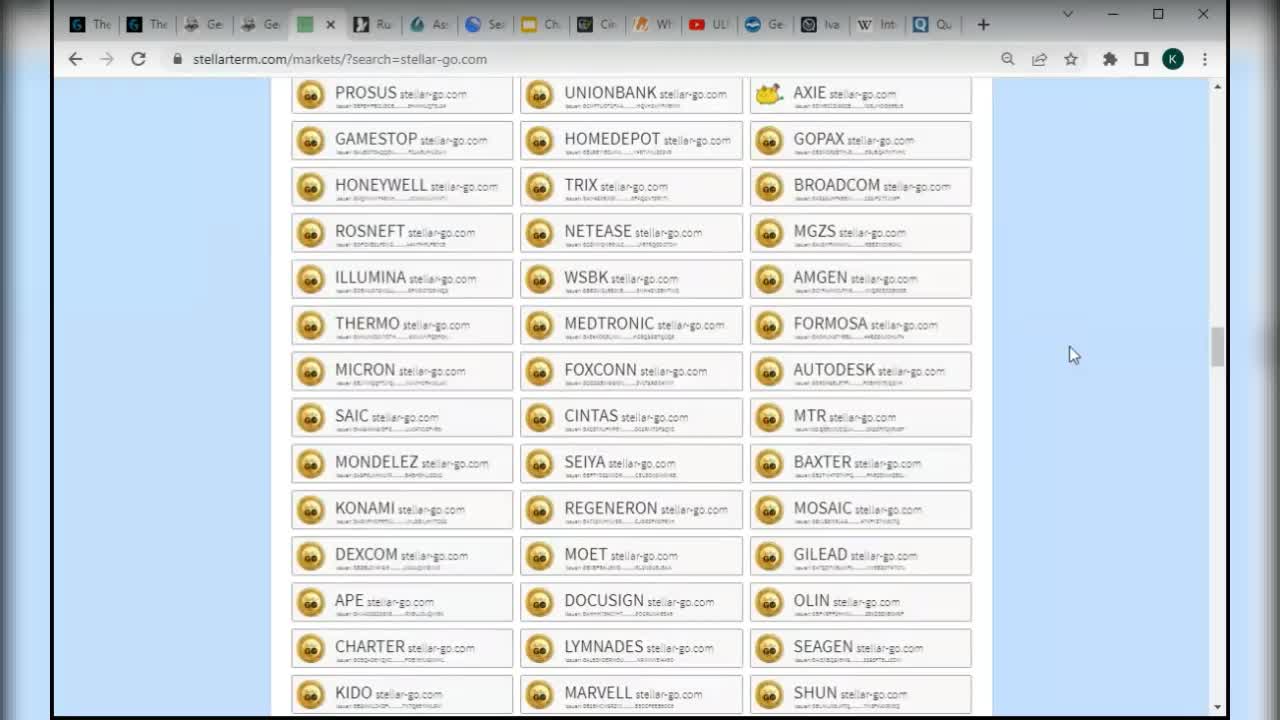Open the UNIONBANK market

click(x=631, y=95)
